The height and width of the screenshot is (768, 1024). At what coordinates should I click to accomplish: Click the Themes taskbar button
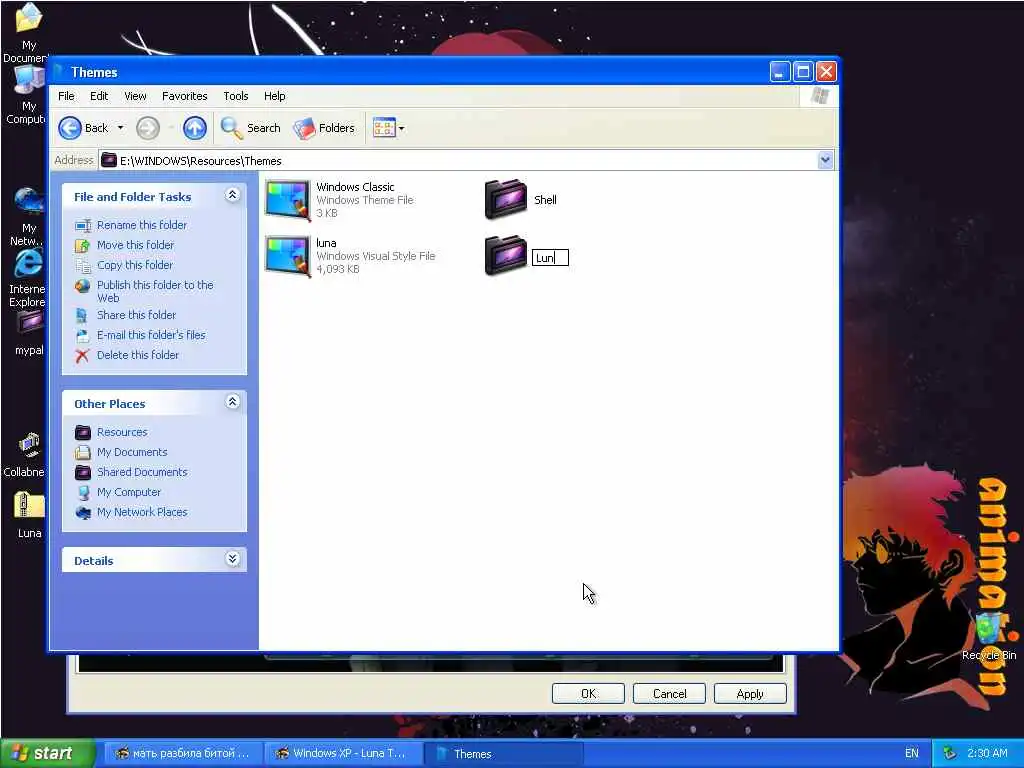pyautogui.click(x=503, y=754)
